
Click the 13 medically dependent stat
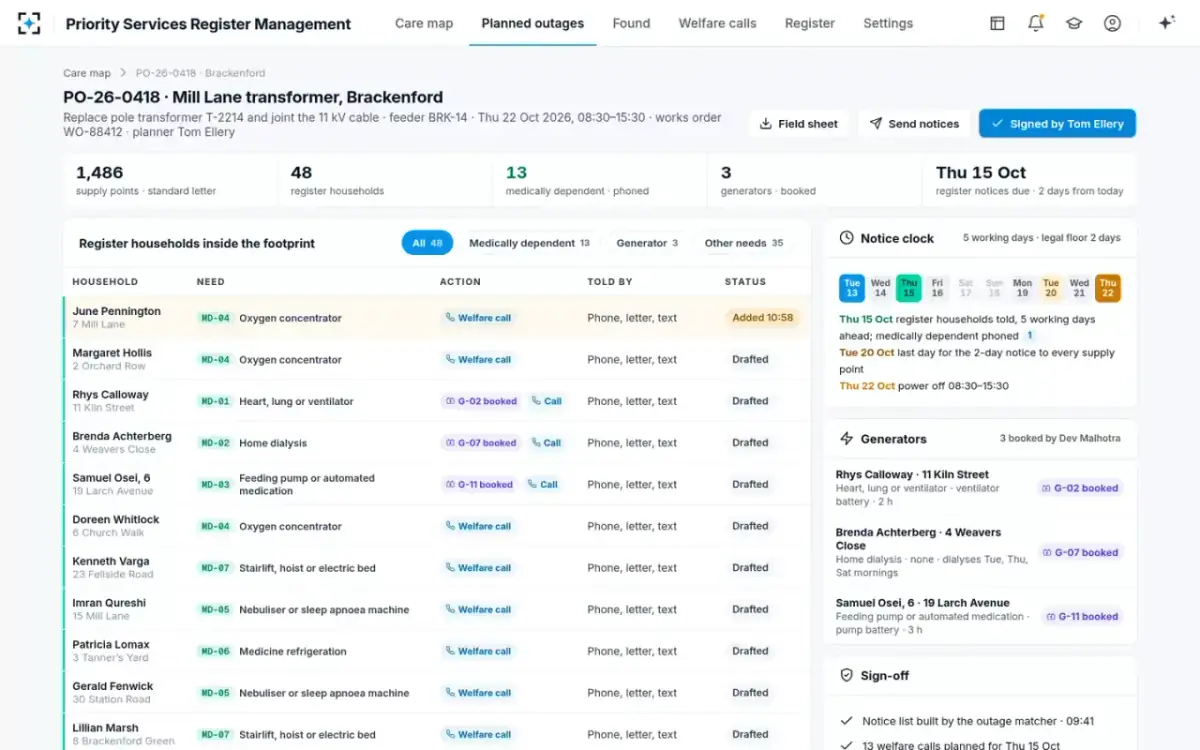click(599, 180)
